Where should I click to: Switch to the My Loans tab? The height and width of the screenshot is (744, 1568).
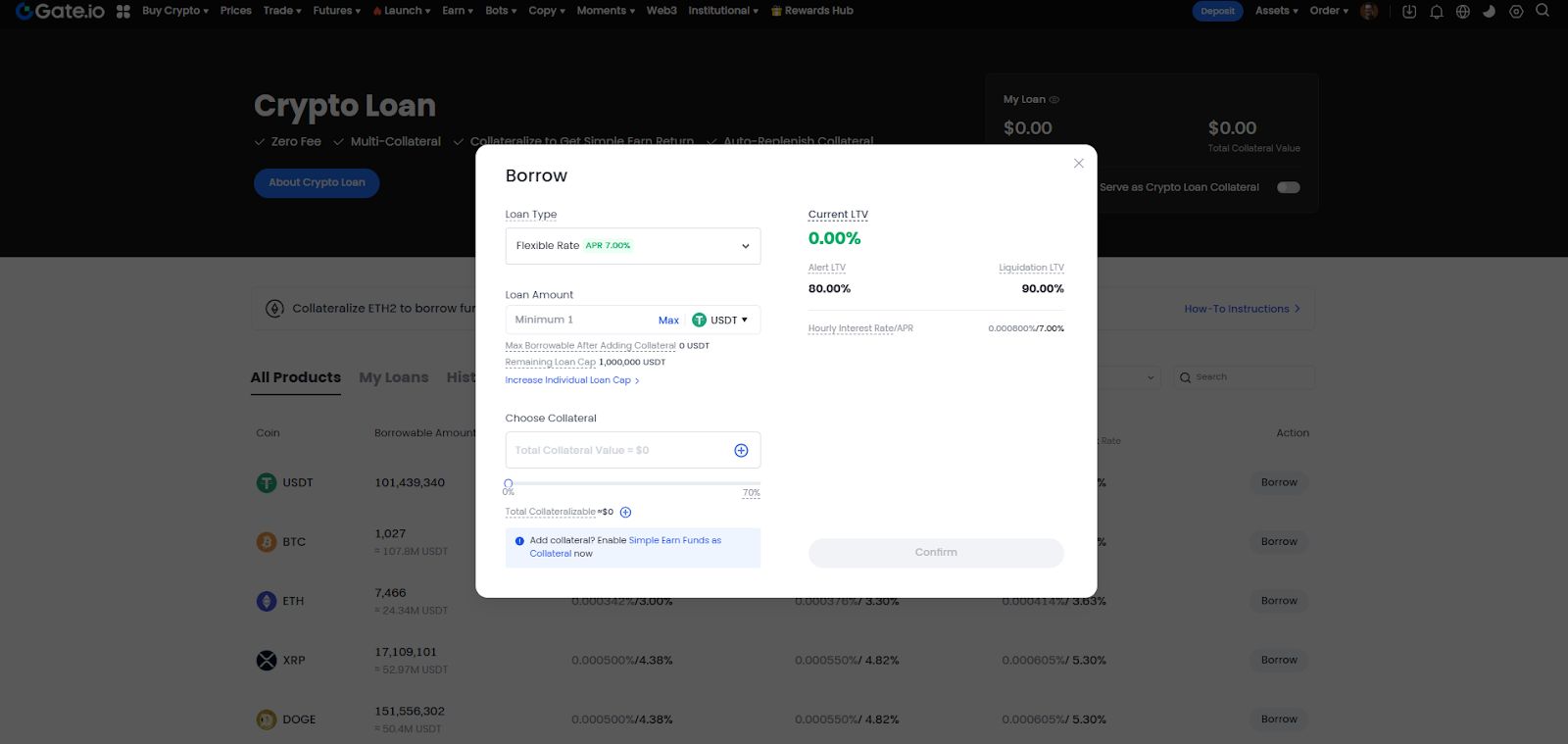(x=393, y=378)
